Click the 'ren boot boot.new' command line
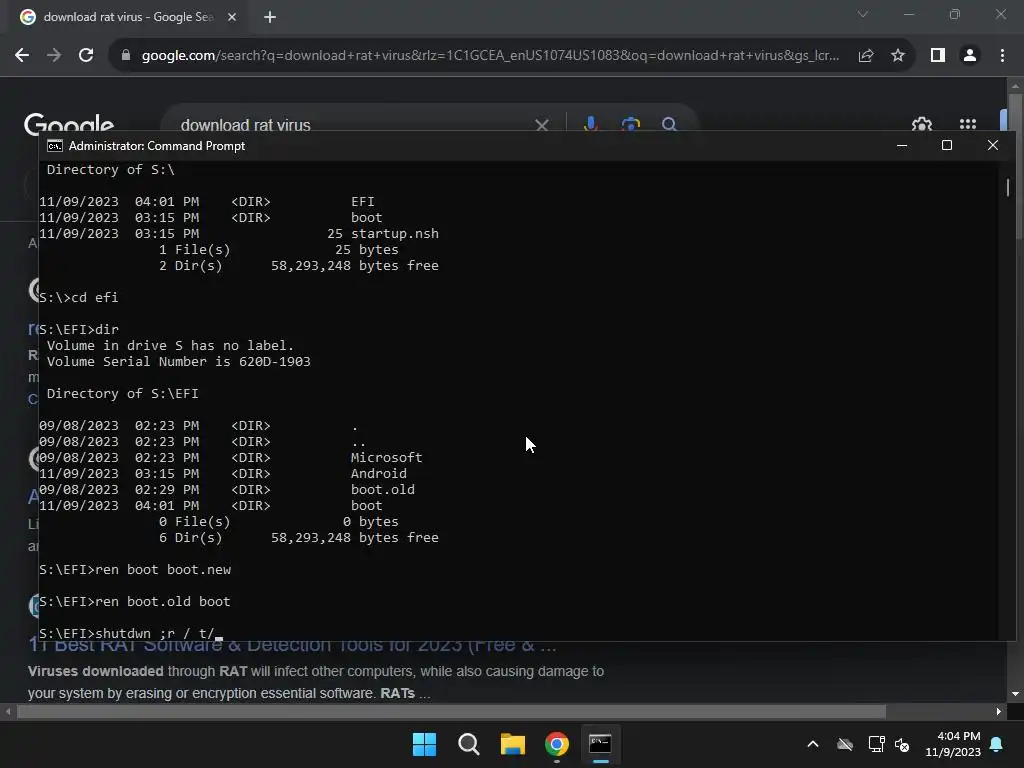 (135, 569)
